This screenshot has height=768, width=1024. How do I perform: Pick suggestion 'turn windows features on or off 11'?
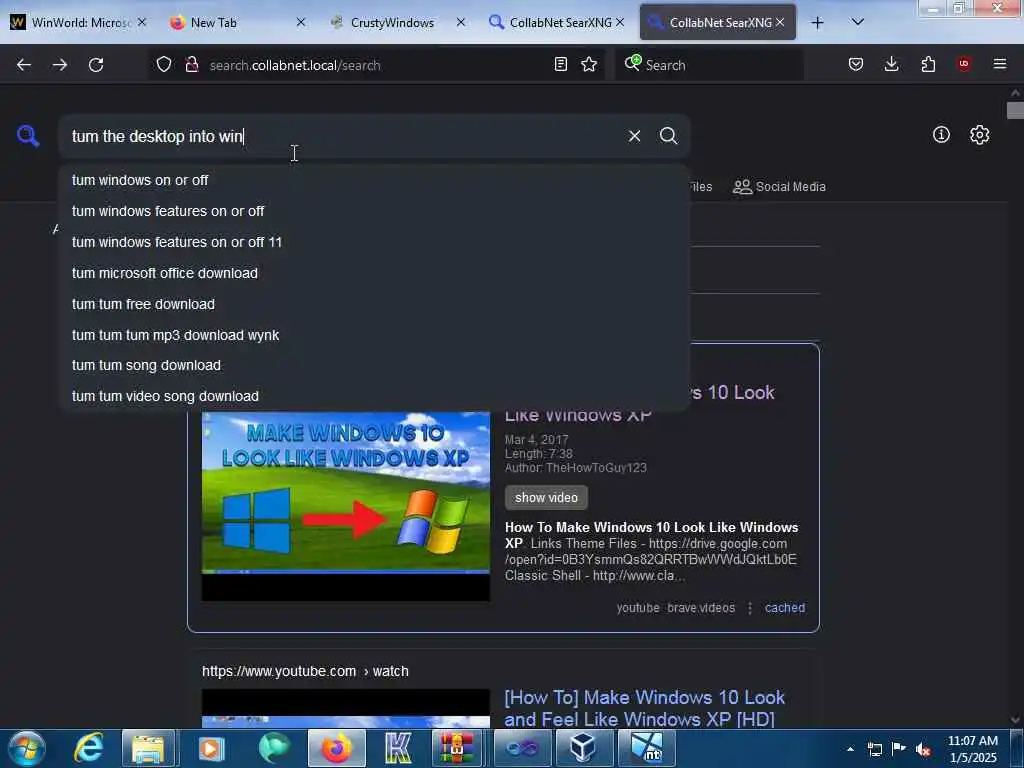tap(374, 242)
